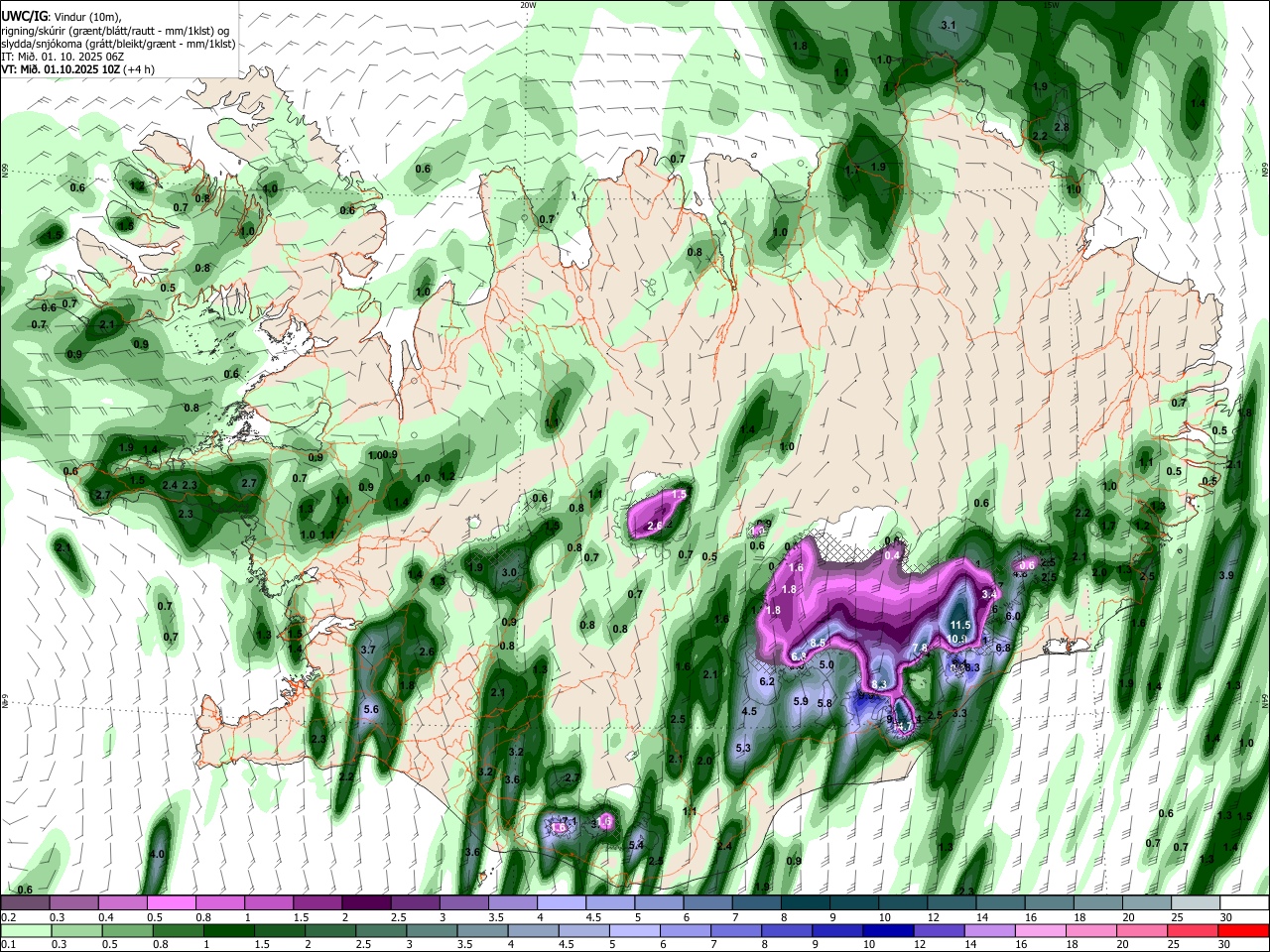The width and height of the screenshot is (1270, 952).
Task: Click the 0.2–0.3 swatch in upper purple legend row
Action: (25, 903)
